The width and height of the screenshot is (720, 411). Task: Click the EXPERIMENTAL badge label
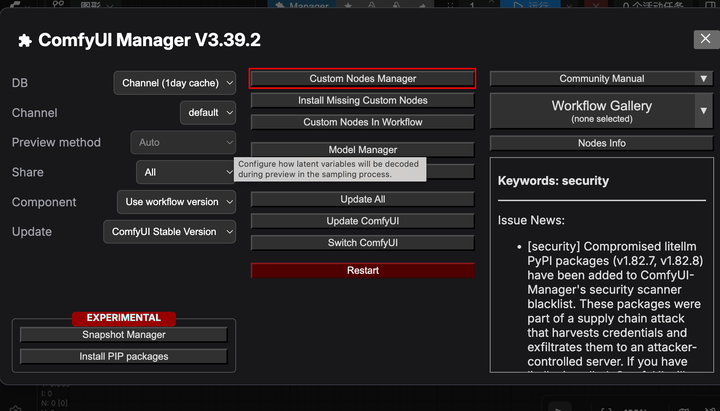point(124,318)
